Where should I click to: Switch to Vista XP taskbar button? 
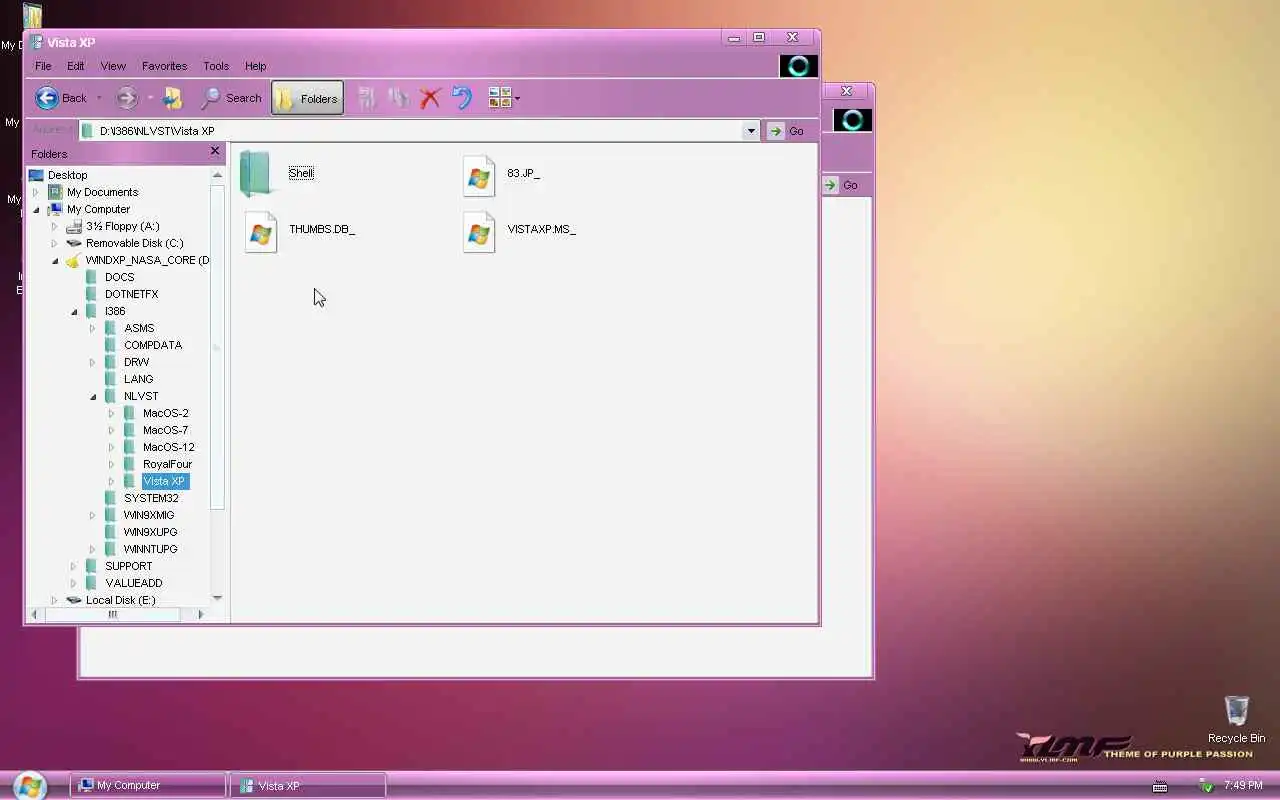308,785
